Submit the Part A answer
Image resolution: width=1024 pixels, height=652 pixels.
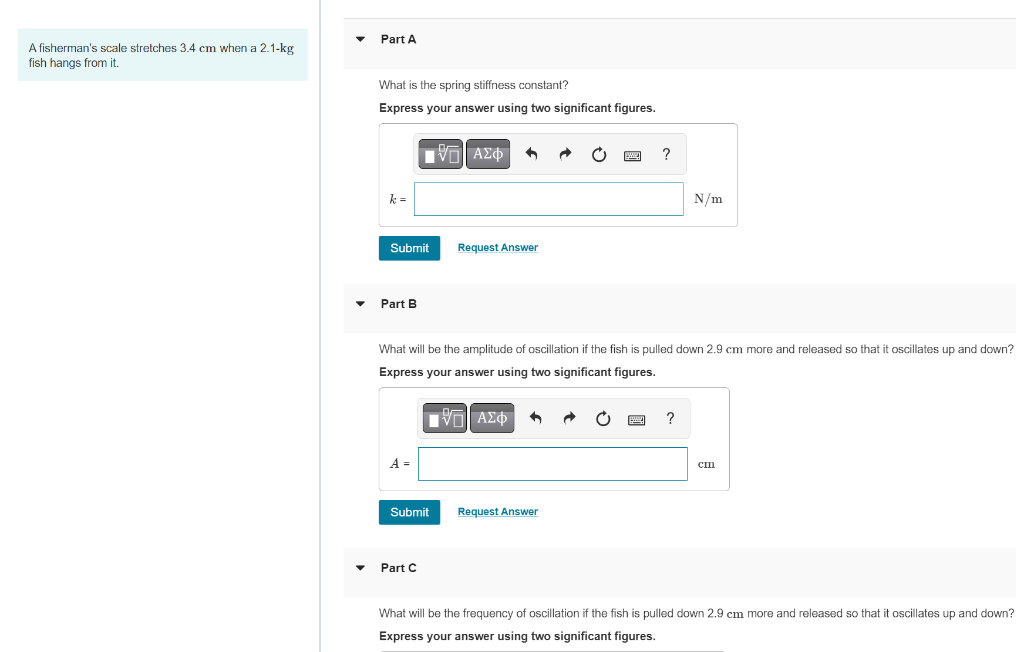point(409,248)
